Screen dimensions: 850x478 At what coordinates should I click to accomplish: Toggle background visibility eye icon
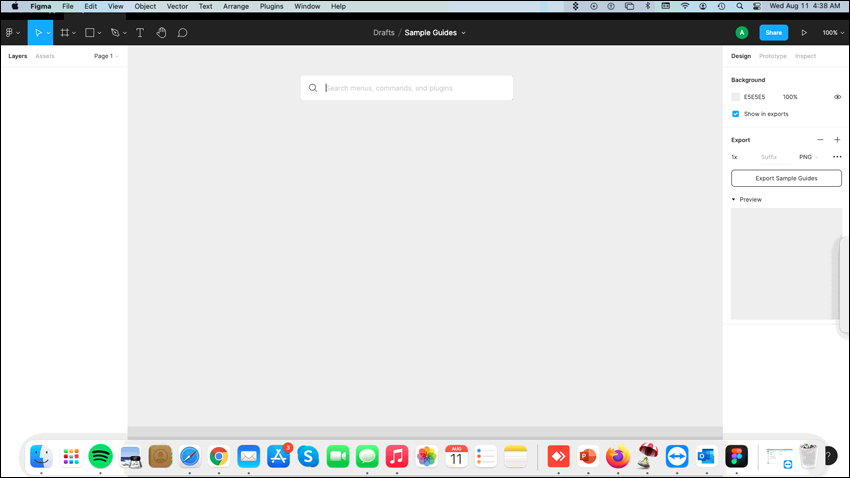838,97
